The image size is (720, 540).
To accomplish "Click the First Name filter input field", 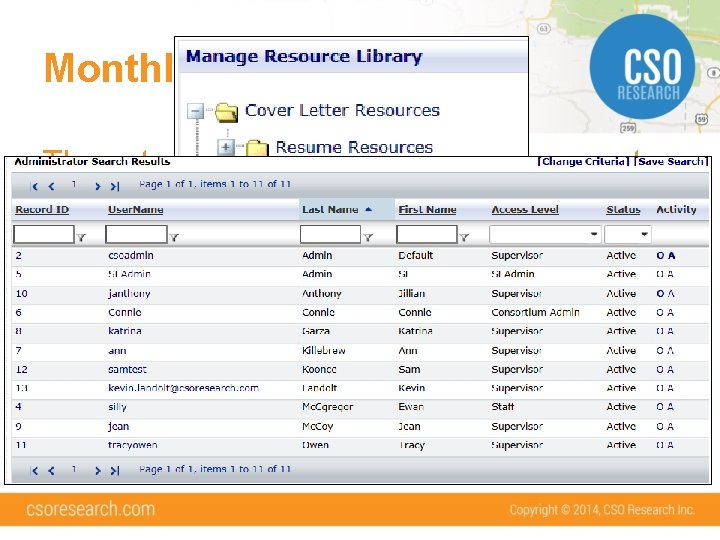I will click(x=427, y=234).
